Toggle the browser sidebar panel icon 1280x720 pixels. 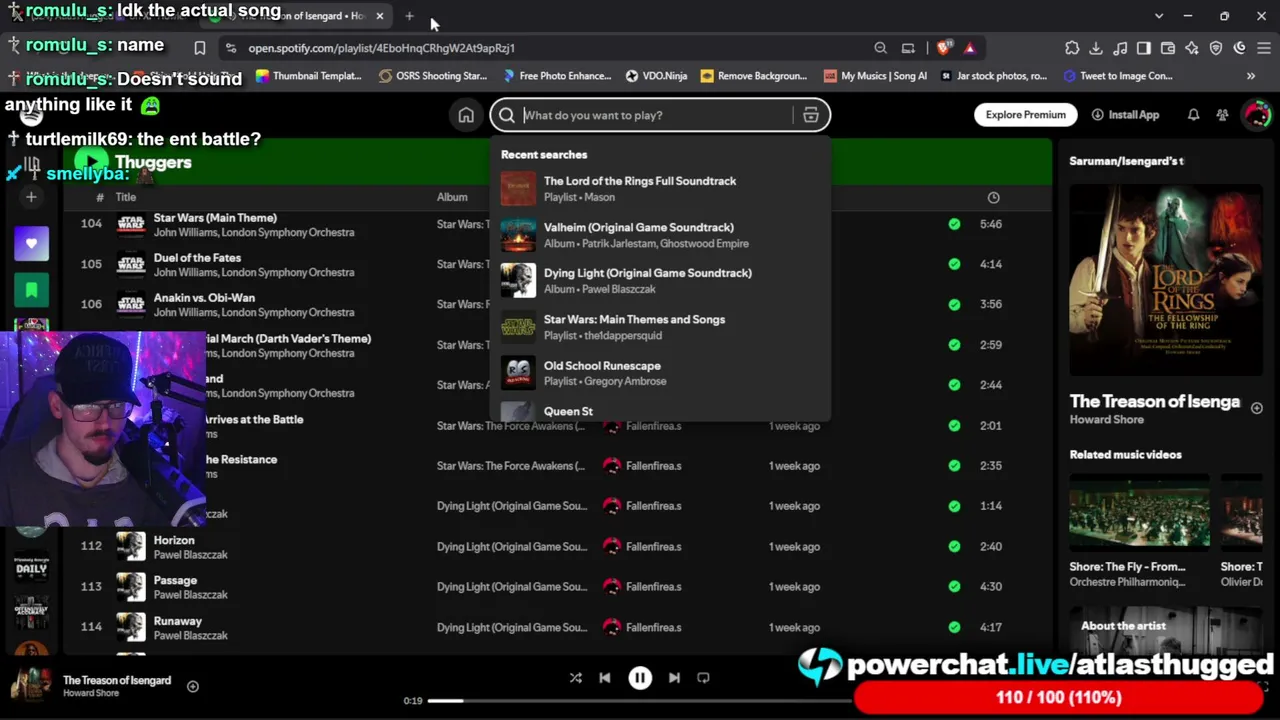pyautogui.click(x=1144, y=48)
